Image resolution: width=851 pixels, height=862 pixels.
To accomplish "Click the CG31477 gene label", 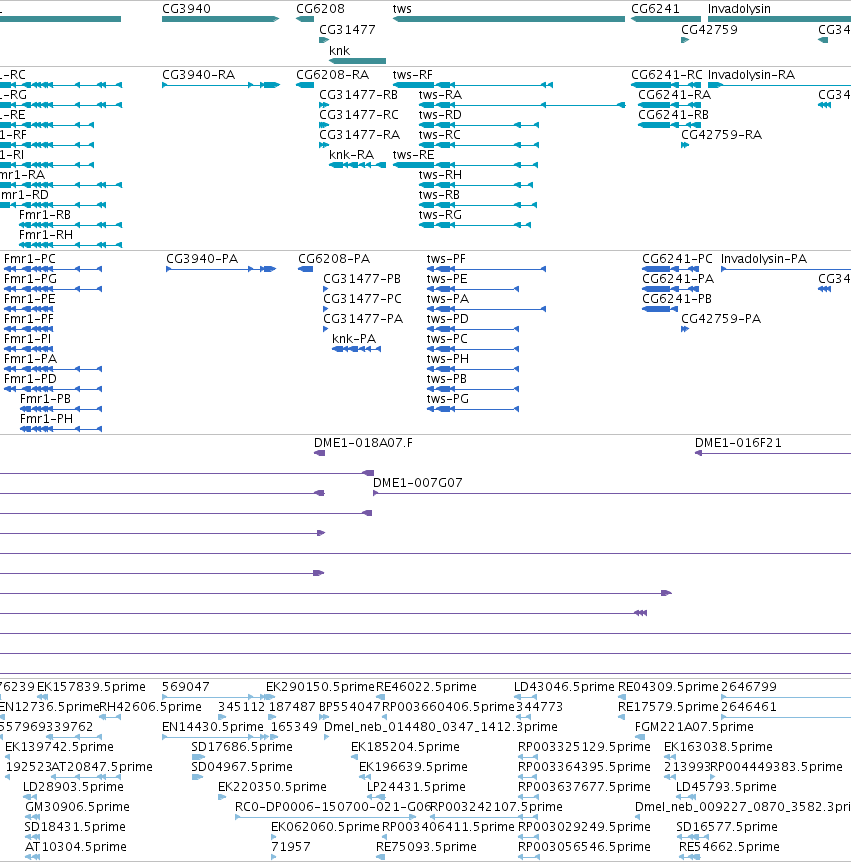I will coord(347,30).
